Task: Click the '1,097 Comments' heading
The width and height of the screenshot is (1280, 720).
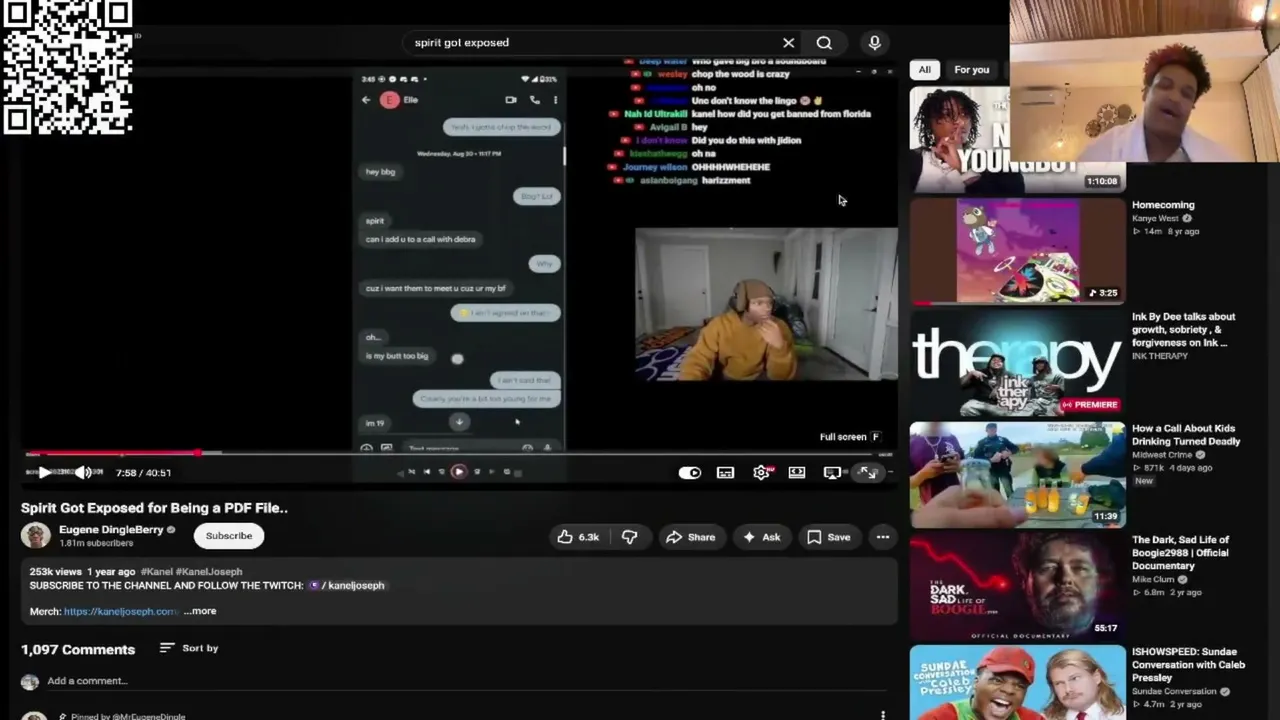Action: [78, 650]
